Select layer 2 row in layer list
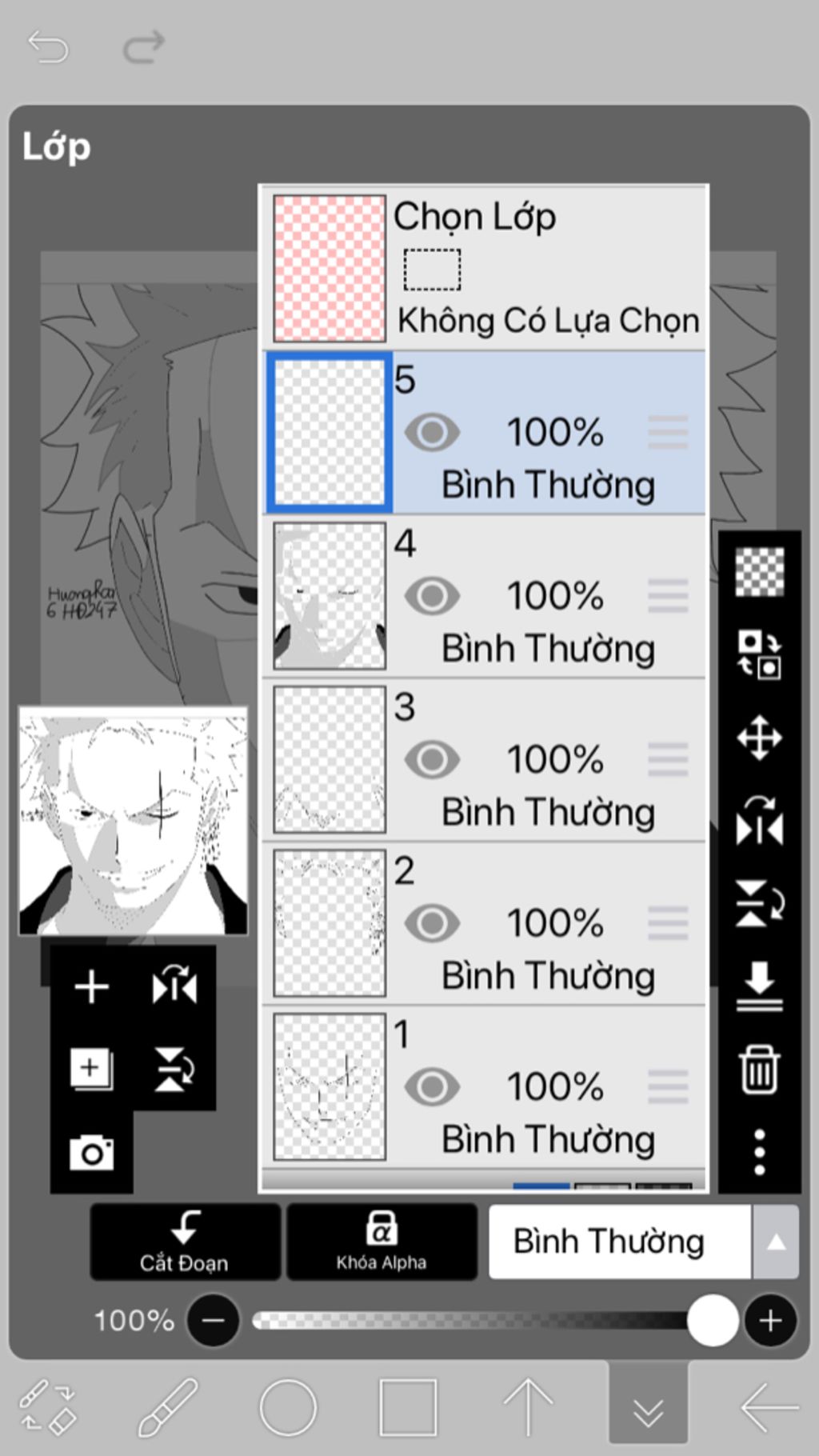The image size is (819, 1456). click(484, 923)
